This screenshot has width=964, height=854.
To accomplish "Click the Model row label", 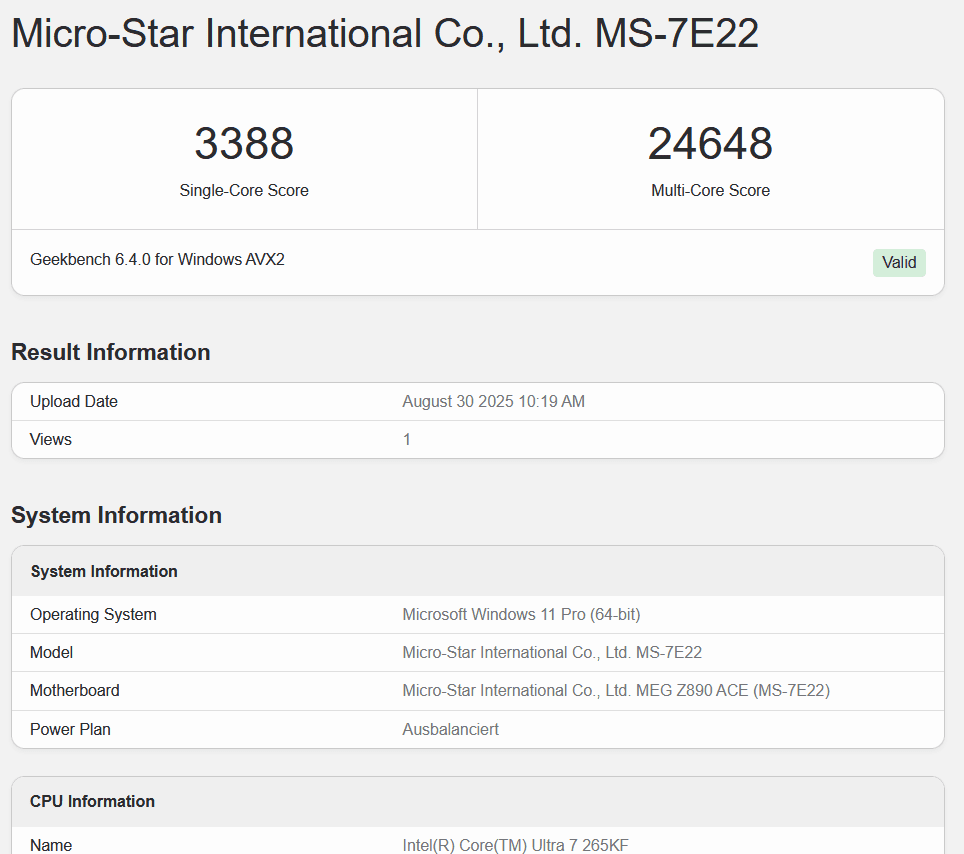I will [x=52, y=652].
